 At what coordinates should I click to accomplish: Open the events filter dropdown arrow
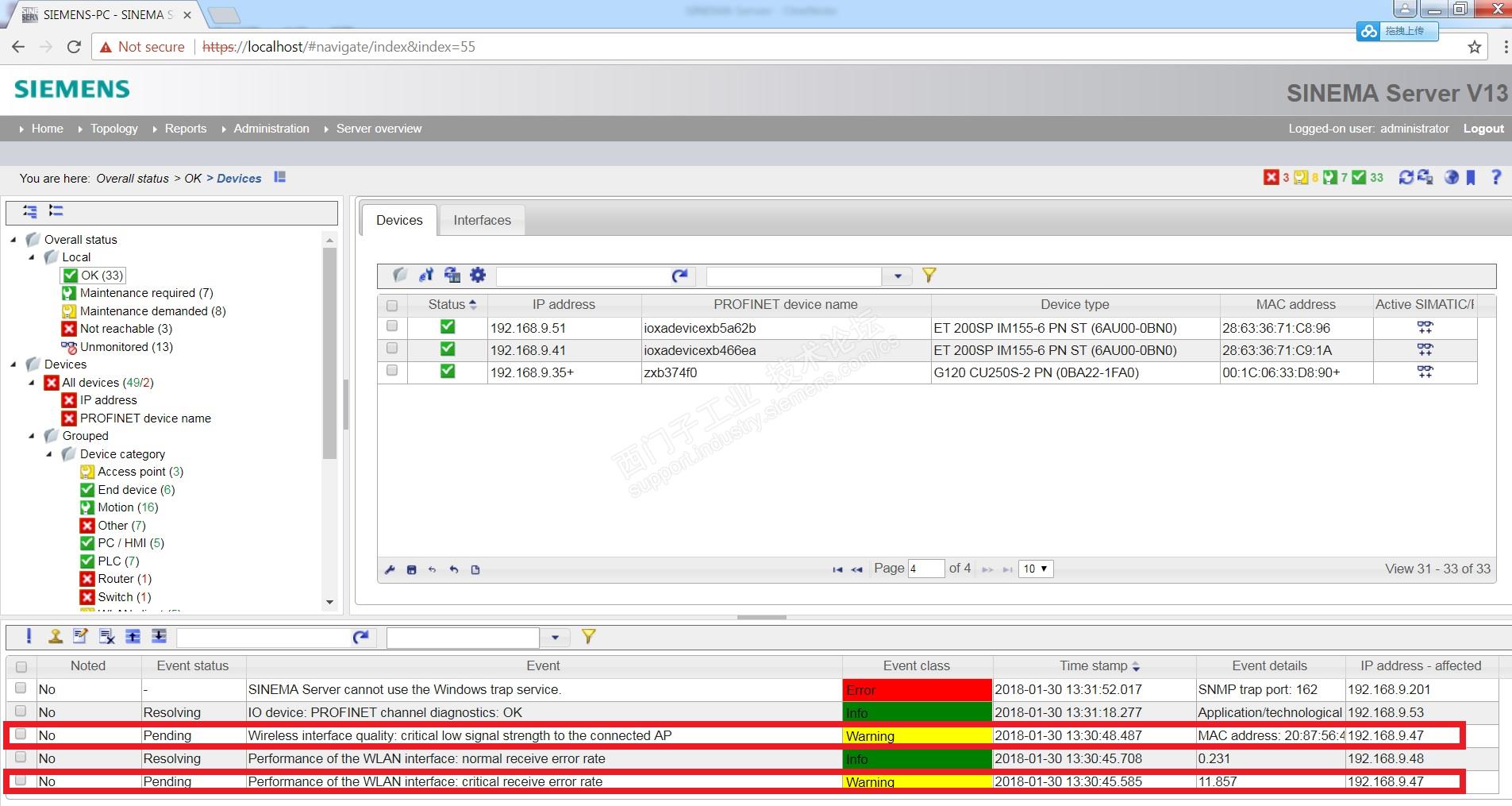pos(555,637)
